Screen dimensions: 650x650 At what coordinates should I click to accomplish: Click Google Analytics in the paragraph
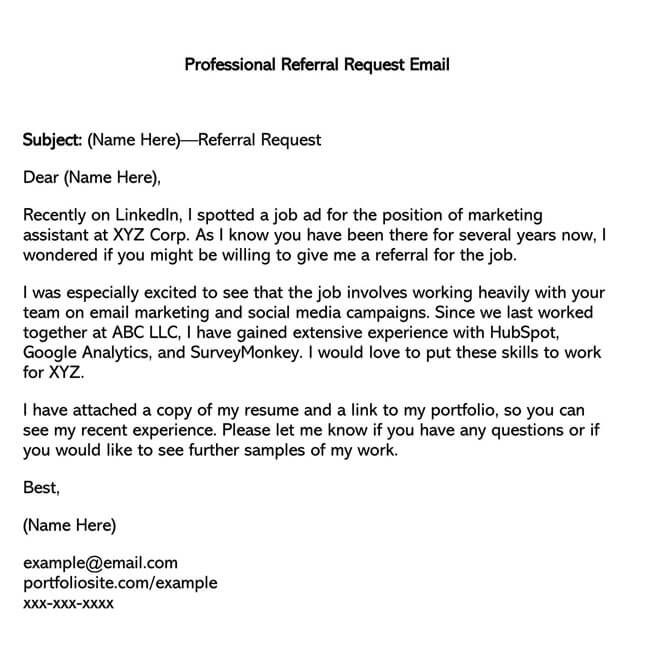coord(87,353)
